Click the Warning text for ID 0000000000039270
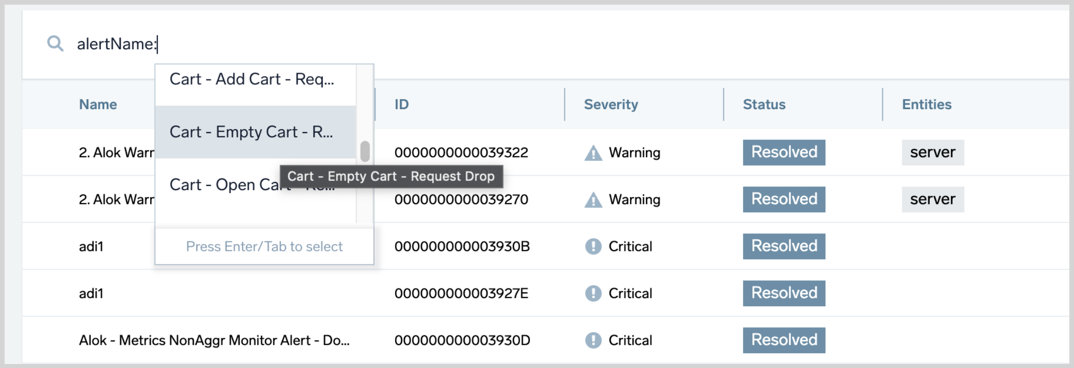Screen dimensions: 1074x368 click(634, 199)
